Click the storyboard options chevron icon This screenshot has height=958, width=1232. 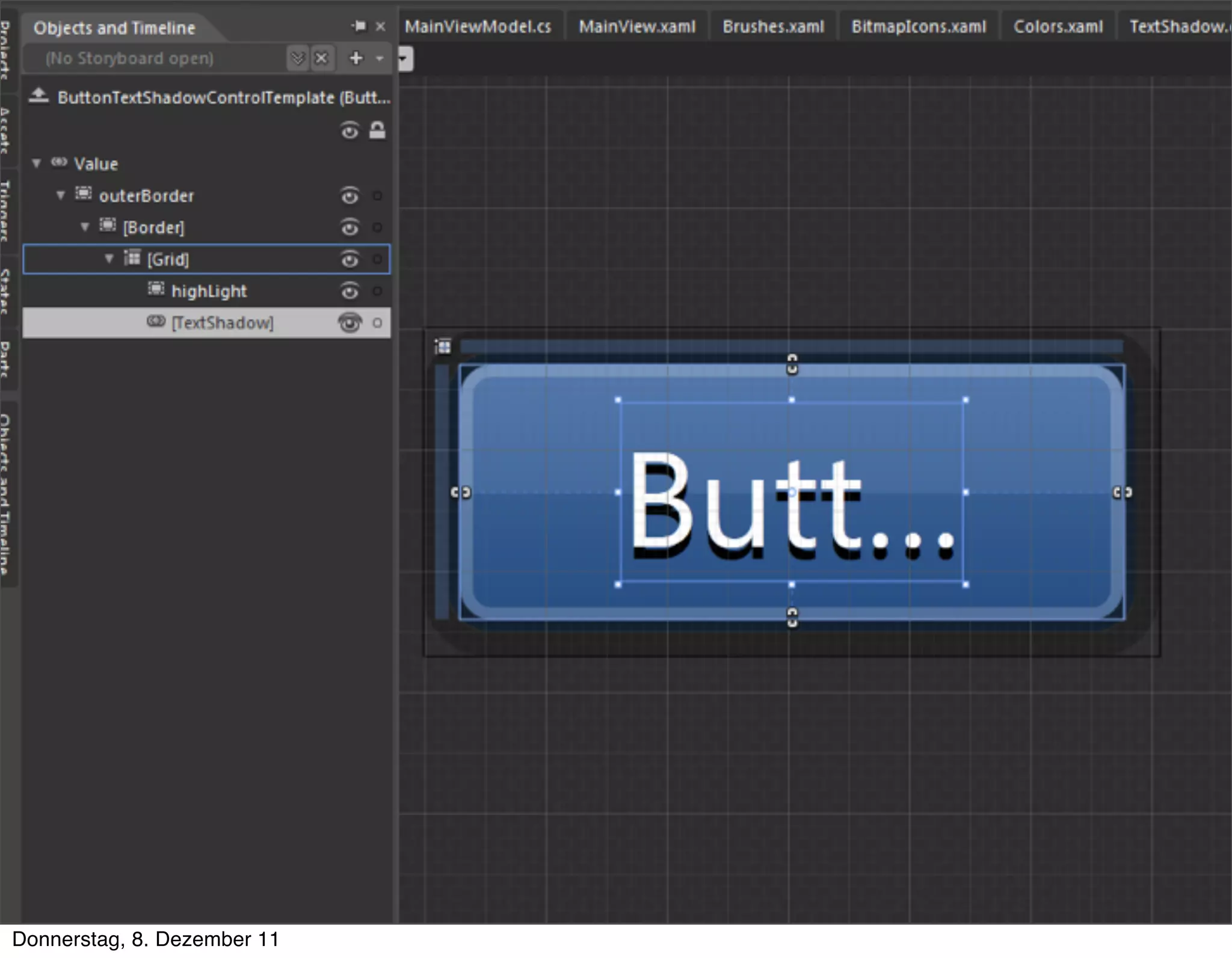tap(297, 58)
